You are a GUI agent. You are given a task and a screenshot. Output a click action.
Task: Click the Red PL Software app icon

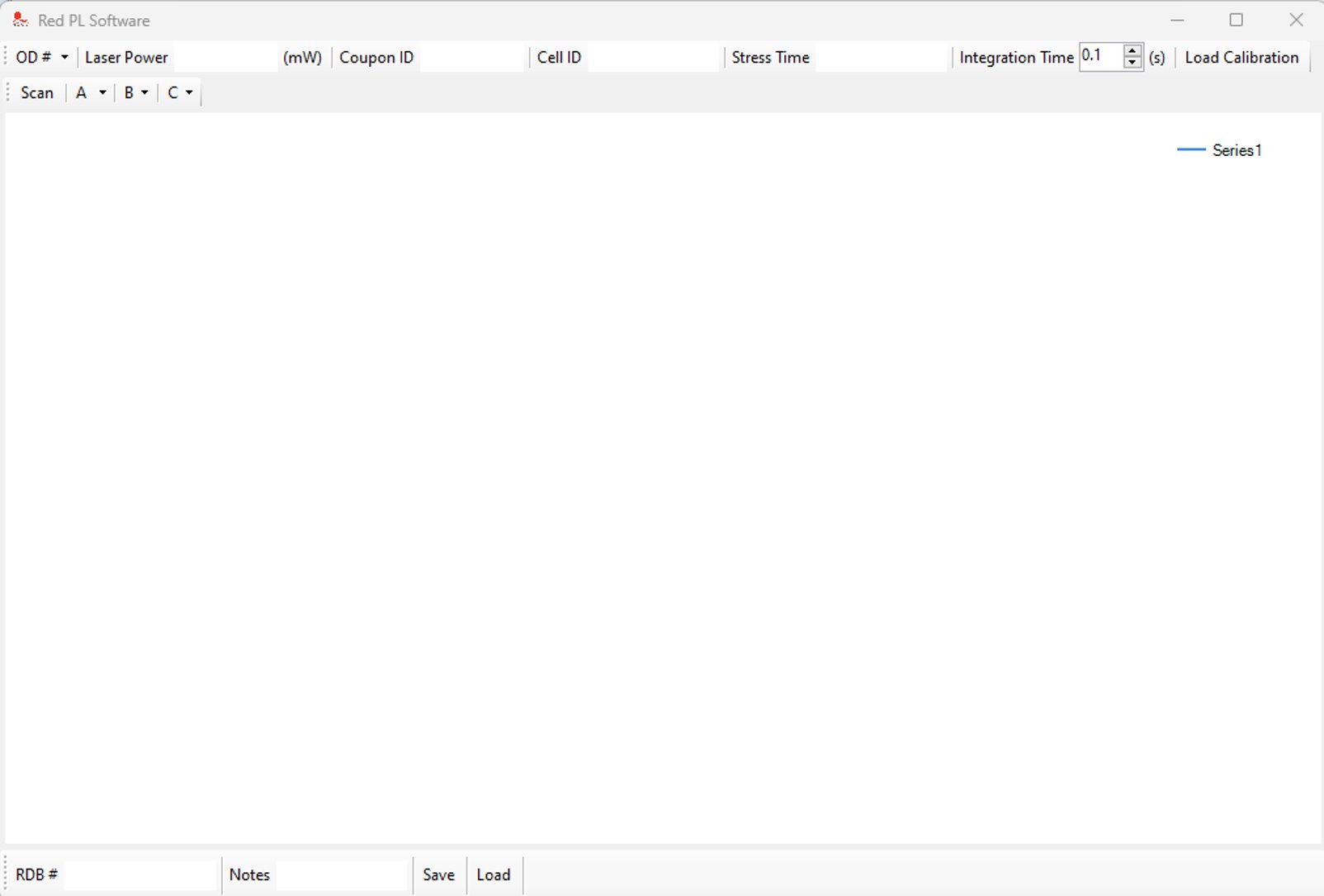(x=20, y=20)
